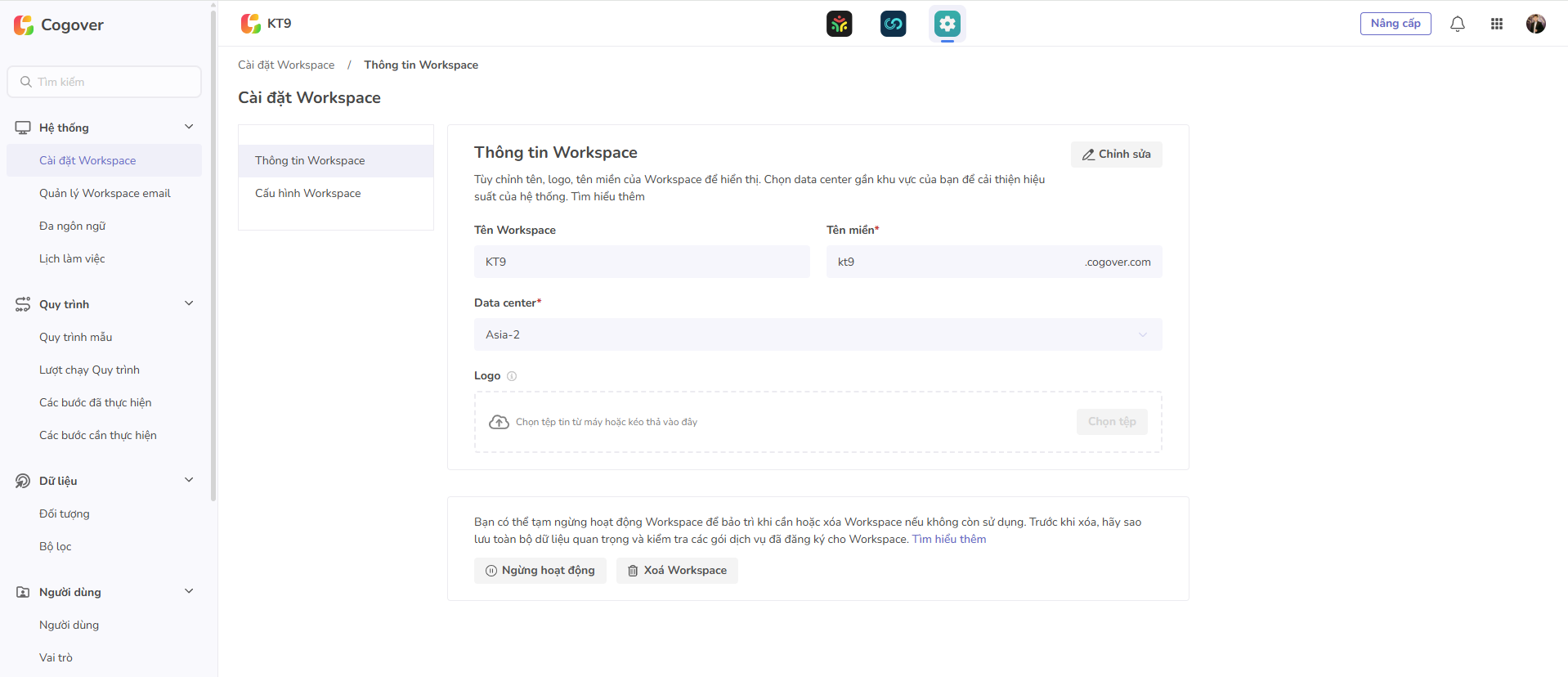Open the Data center Asia-2 dropdown
Screen dimensions: 1568x677
[x=818, y=334]
